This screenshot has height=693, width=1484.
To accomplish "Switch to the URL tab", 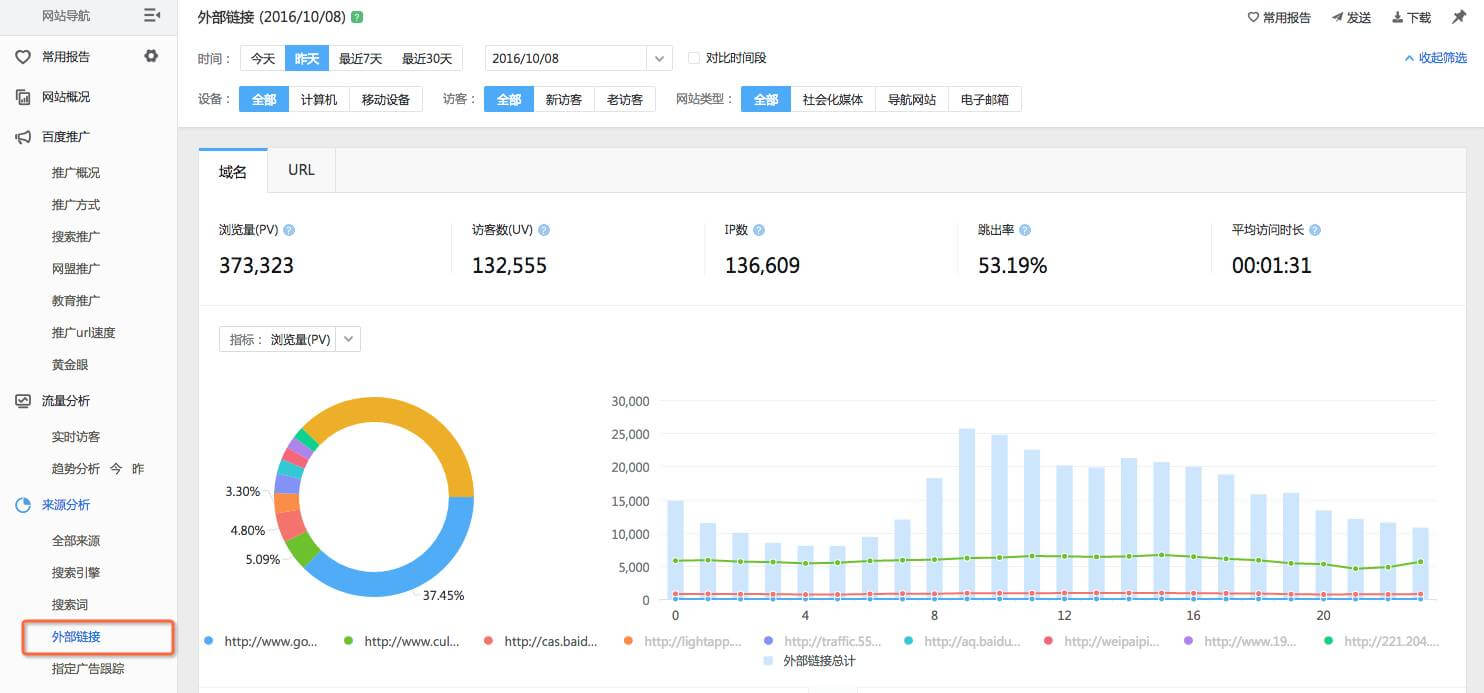I will (301, 169).
